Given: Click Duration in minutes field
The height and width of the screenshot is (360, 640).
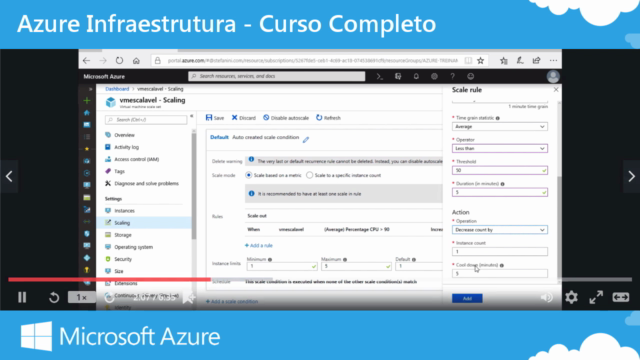Looking at the screenshot, I should pos(500,192).
